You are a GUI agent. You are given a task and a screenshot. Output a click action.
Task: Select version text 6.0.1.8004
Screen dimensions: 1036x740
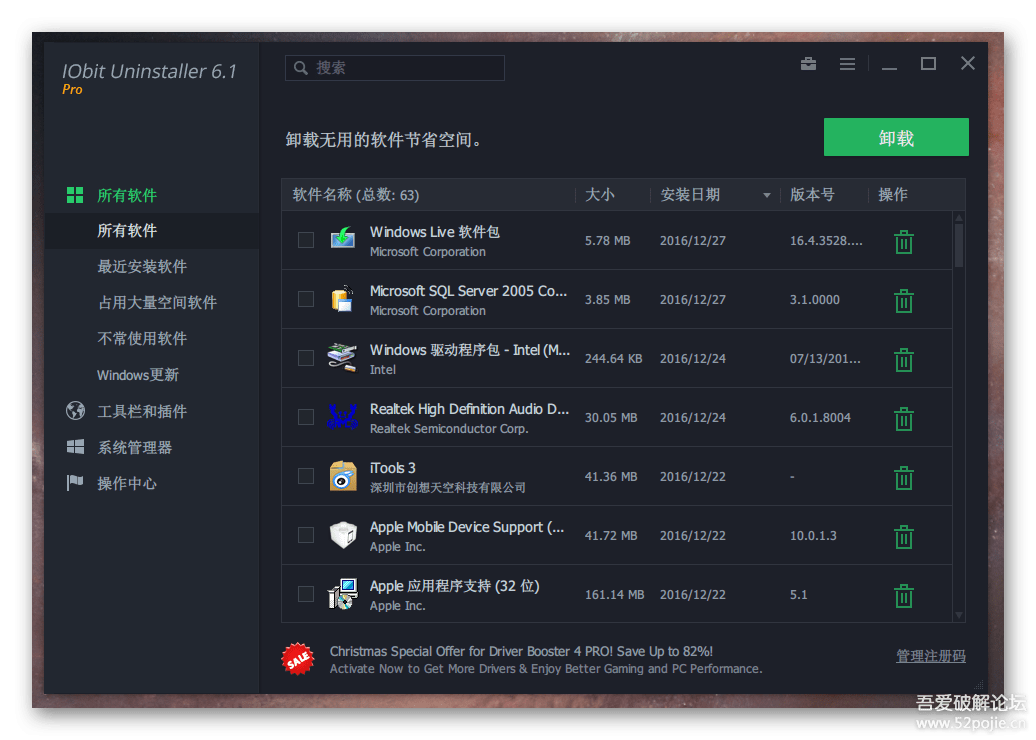pos(820,418)
